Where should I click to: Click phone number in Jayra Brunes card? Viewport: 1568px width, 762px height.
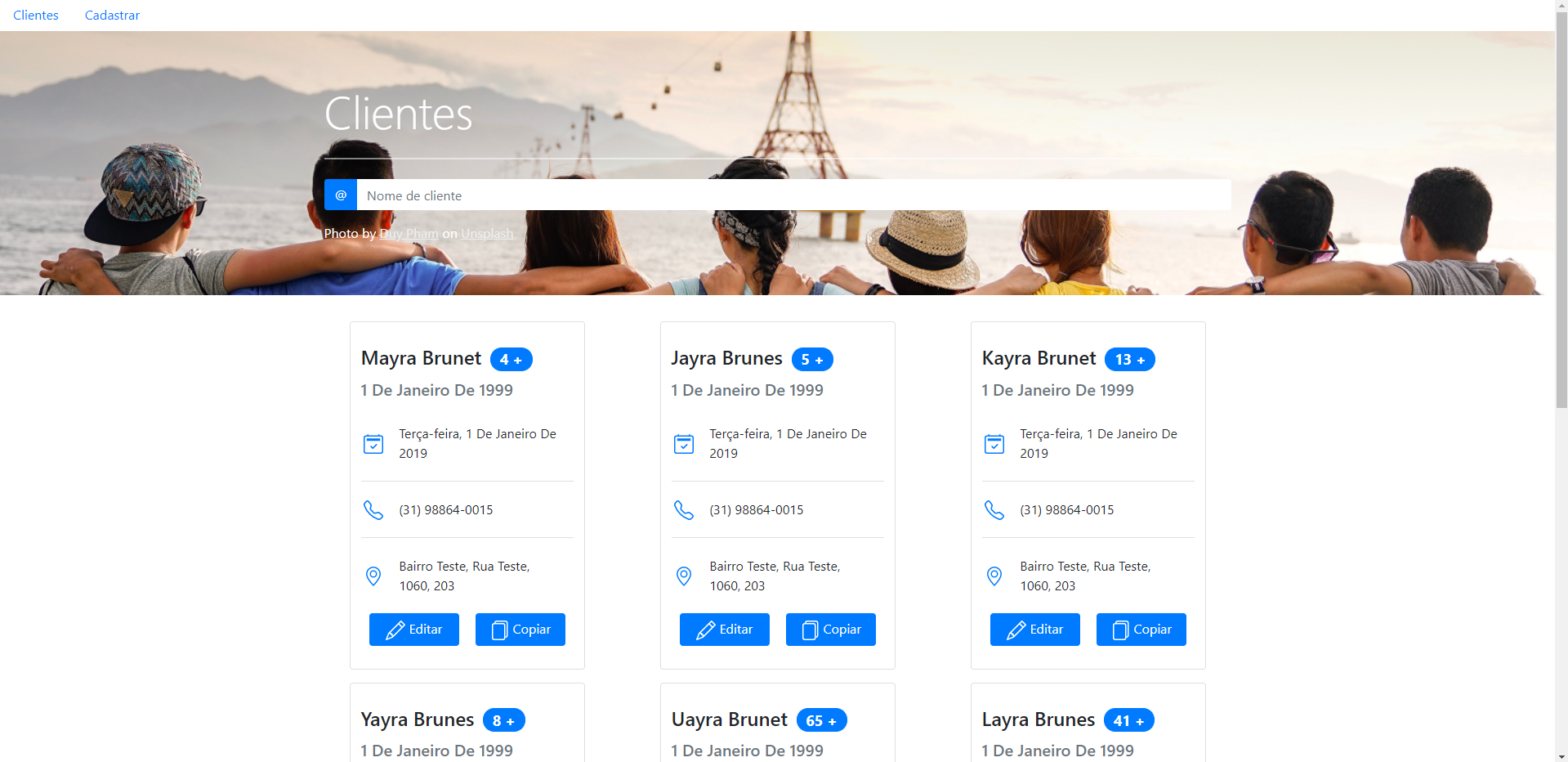point(757,510)
